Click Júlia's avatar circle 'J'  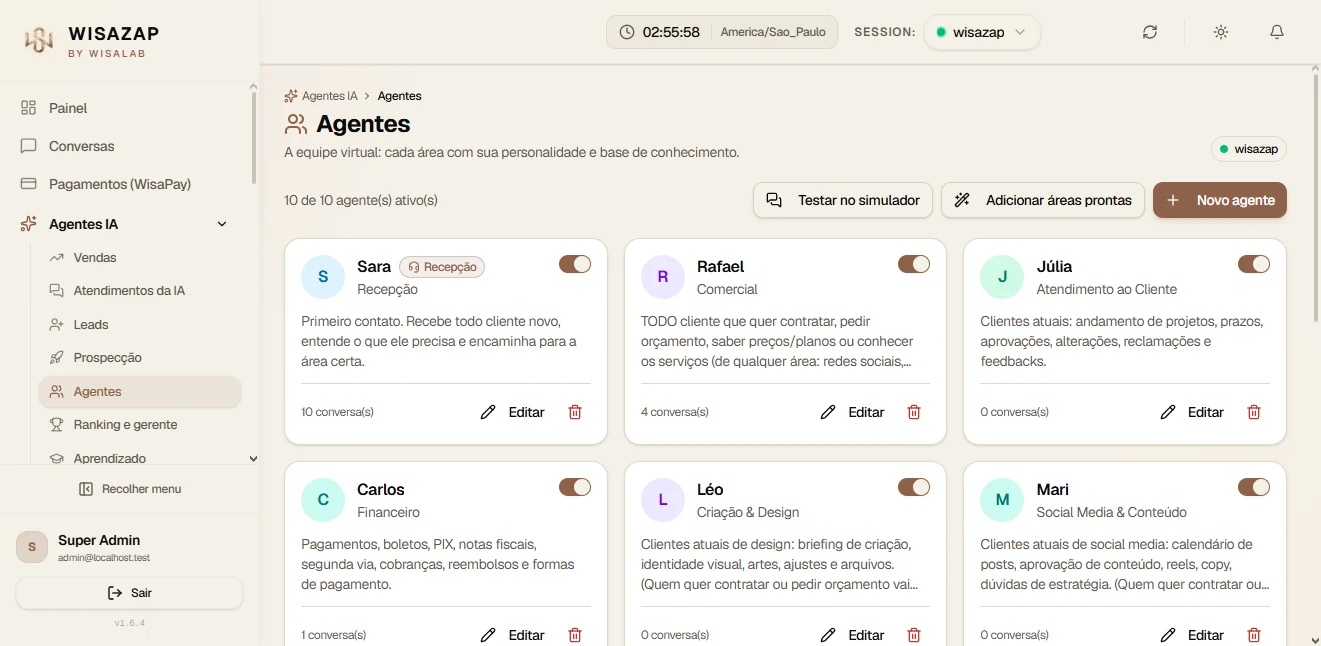tap(1002, 277)
